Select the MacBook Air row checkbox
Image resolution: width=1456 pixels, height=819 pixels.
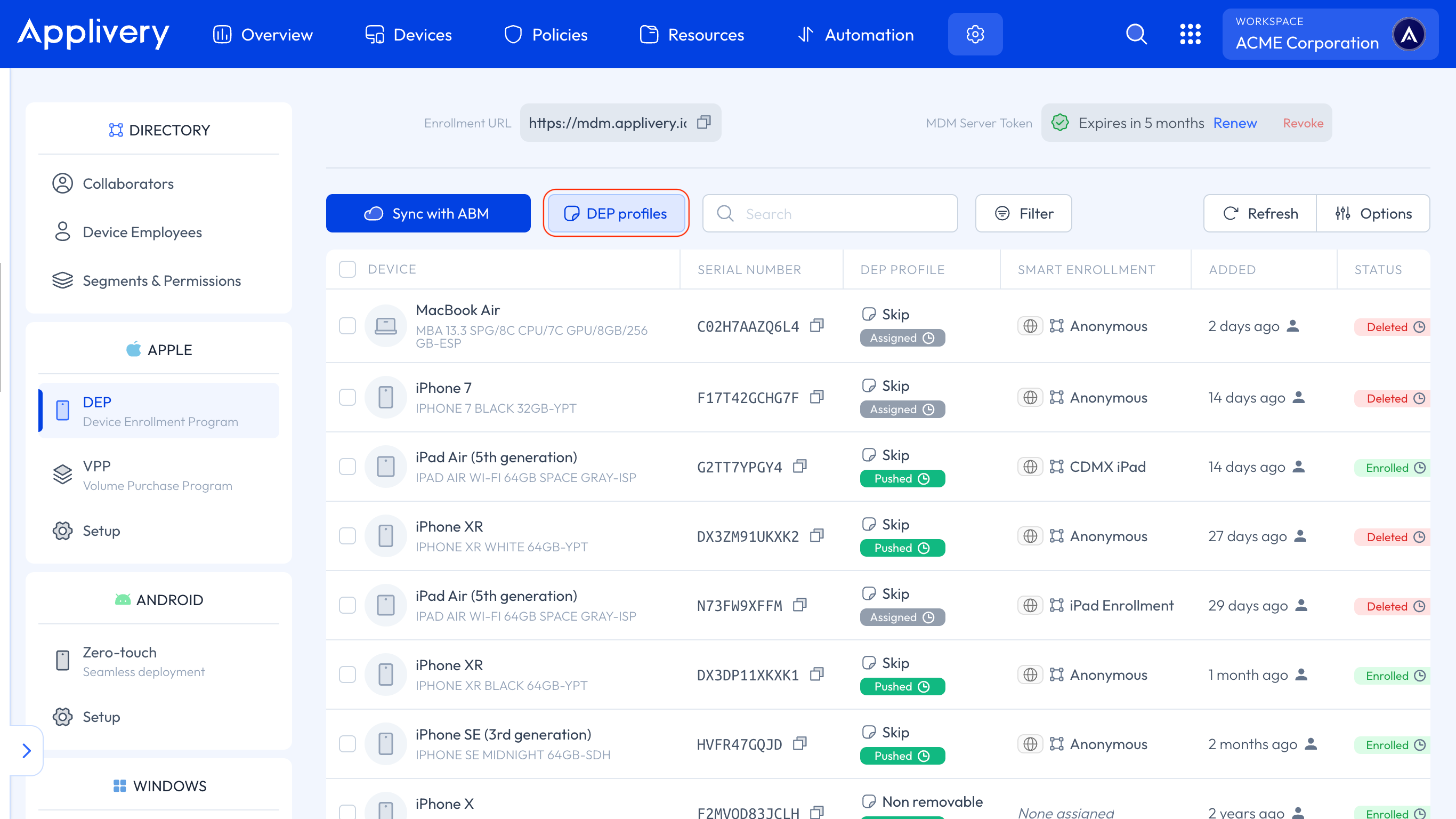click(x=347, y=326)
